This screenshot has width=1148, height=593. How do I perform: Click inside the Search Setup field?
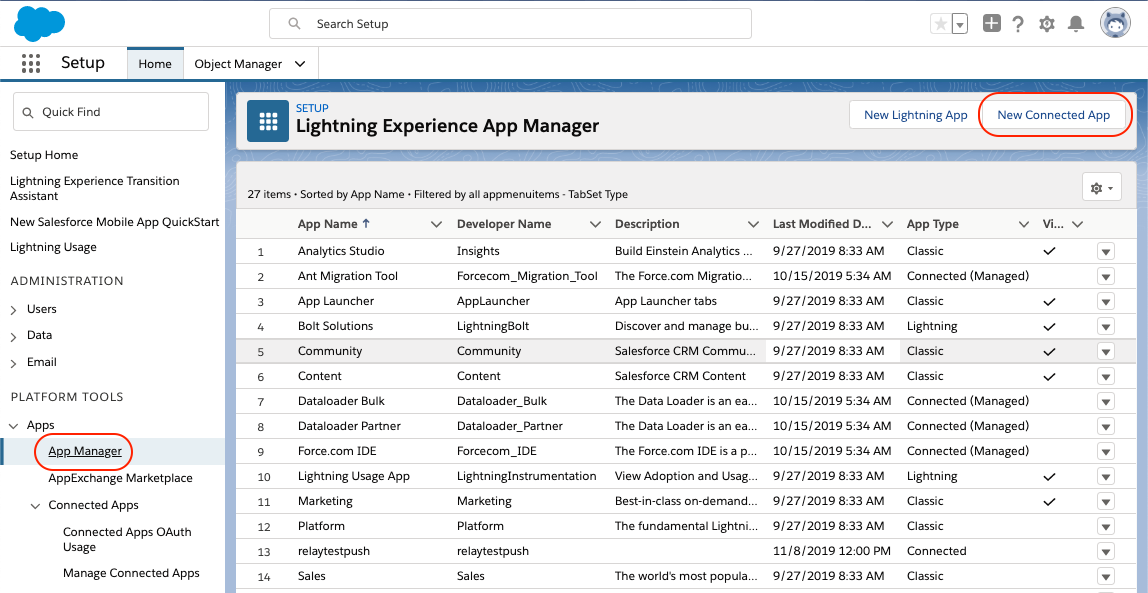coord(511,23)
